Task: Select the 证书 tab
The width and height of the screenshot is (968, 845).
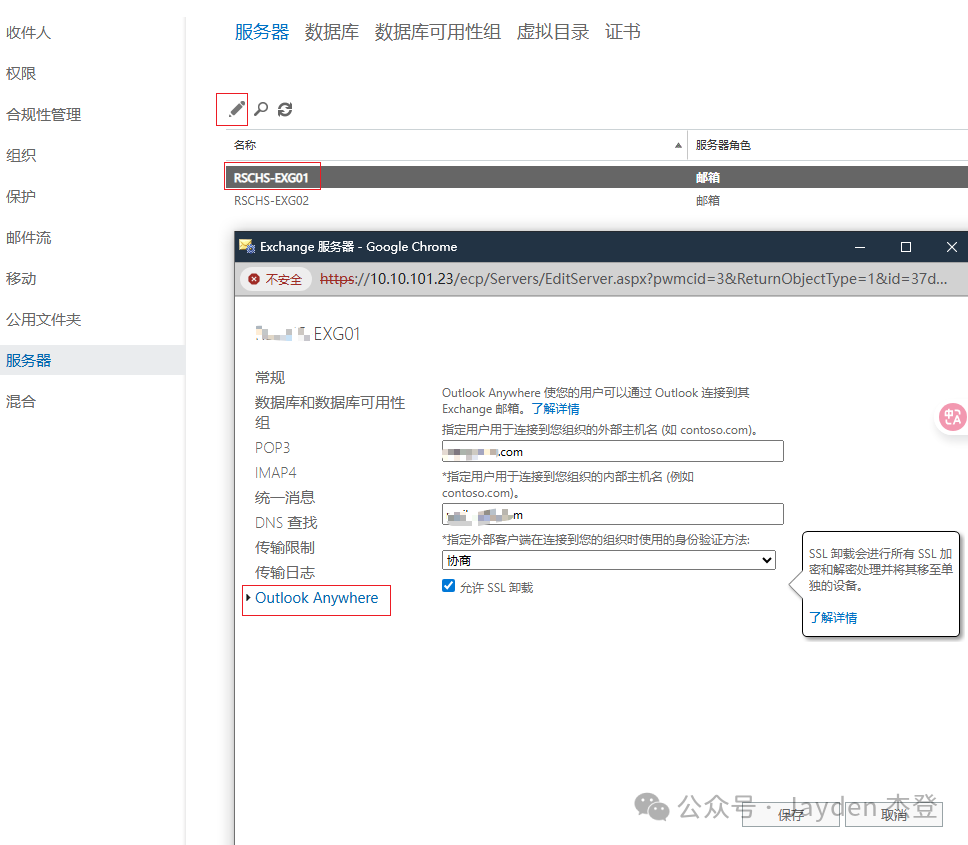Action: click(x=622, y=32)
